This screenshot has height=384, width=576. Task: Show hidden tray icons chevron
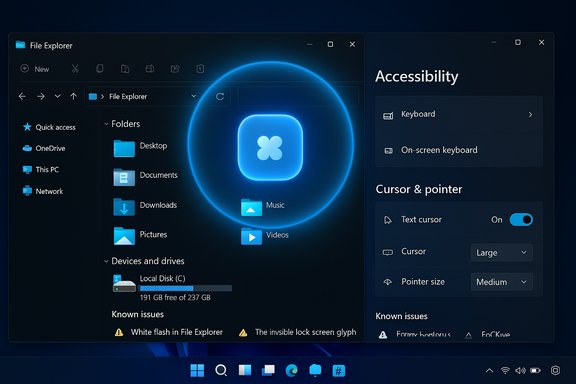(x=489, y=370)
